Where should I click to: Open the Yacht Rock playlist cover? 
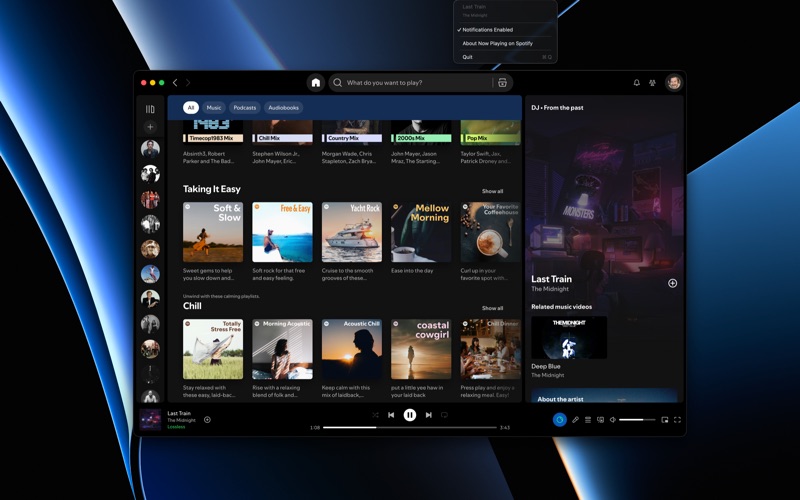(x=352, y=232)
